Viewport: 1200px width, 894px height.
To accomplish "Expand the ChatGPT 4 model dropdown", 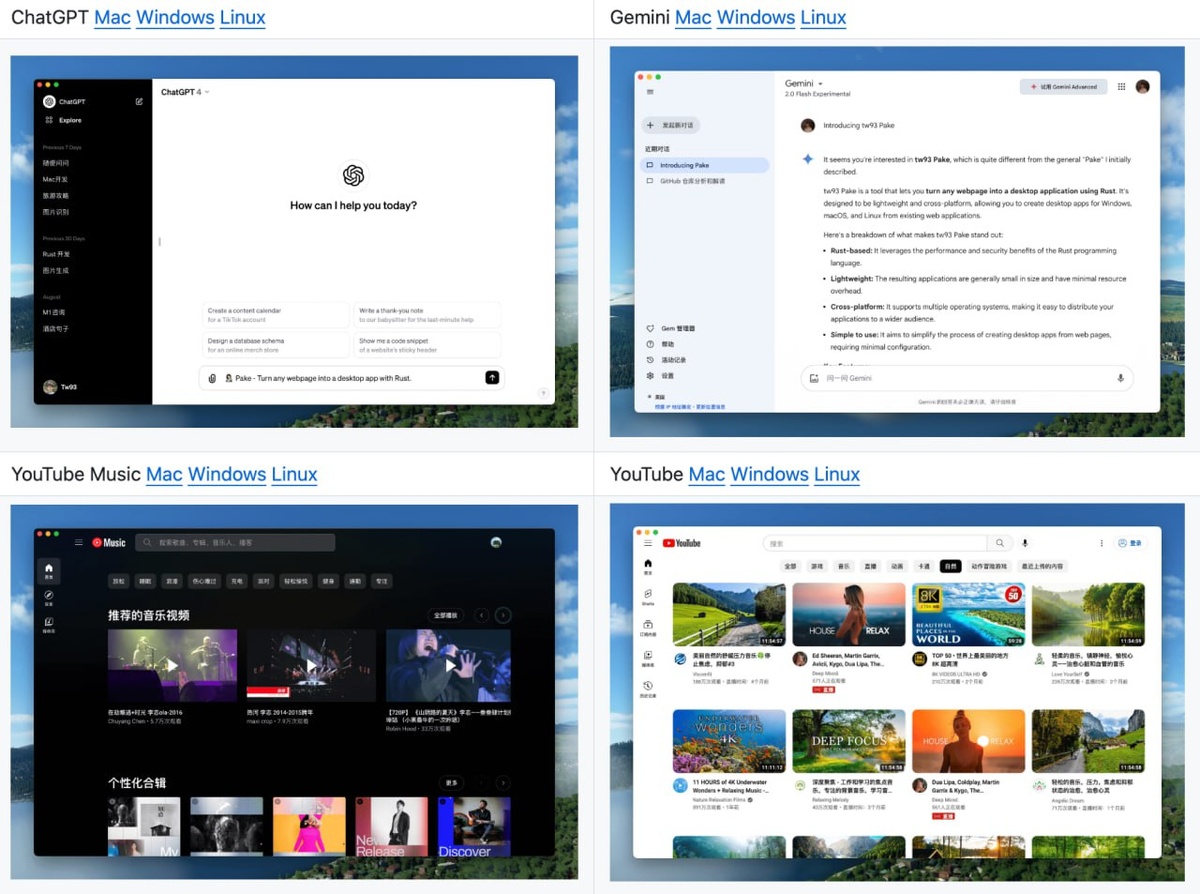I will pyautogui.click(x=185, y=92).
